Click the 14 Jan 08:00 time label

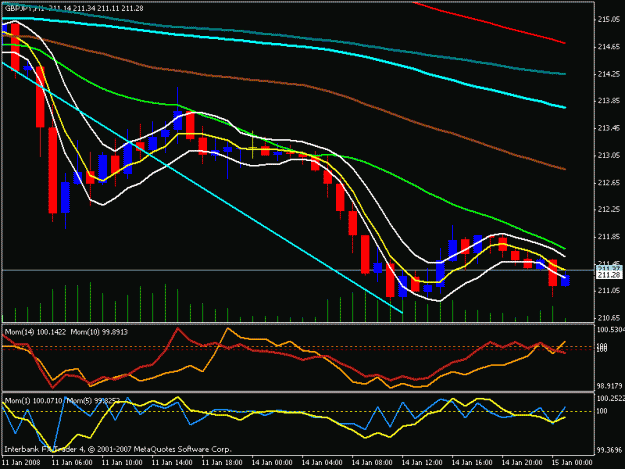(x=372, y=463)
